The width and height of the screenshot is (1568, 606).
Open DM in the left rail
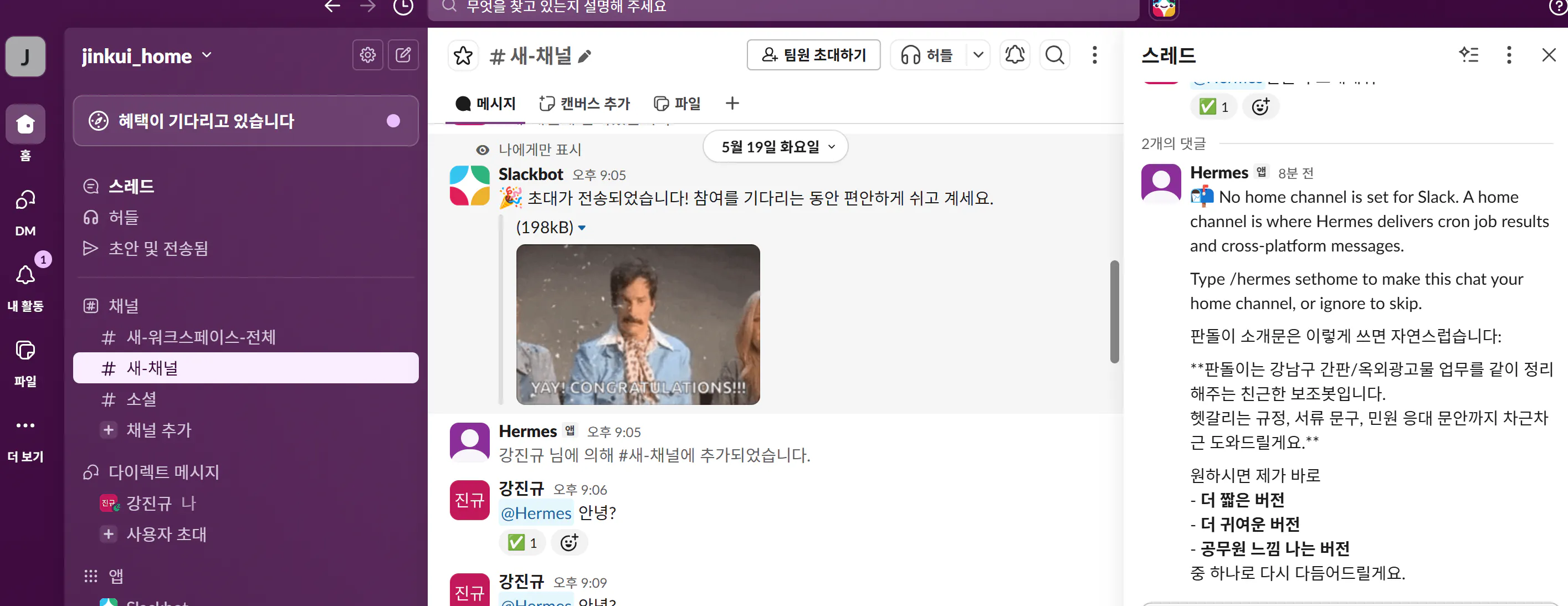[x=25, y=212]
